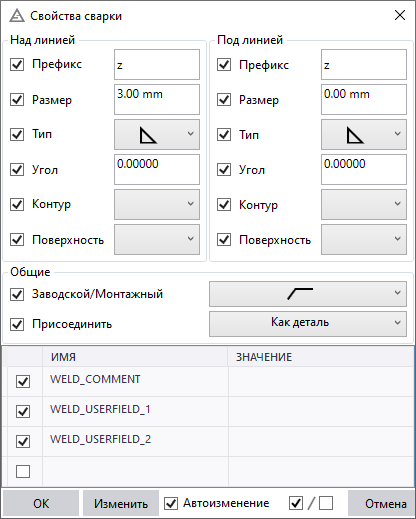416x519 pixels.
Task: Click the Отмена button
Action: (381, 503)
